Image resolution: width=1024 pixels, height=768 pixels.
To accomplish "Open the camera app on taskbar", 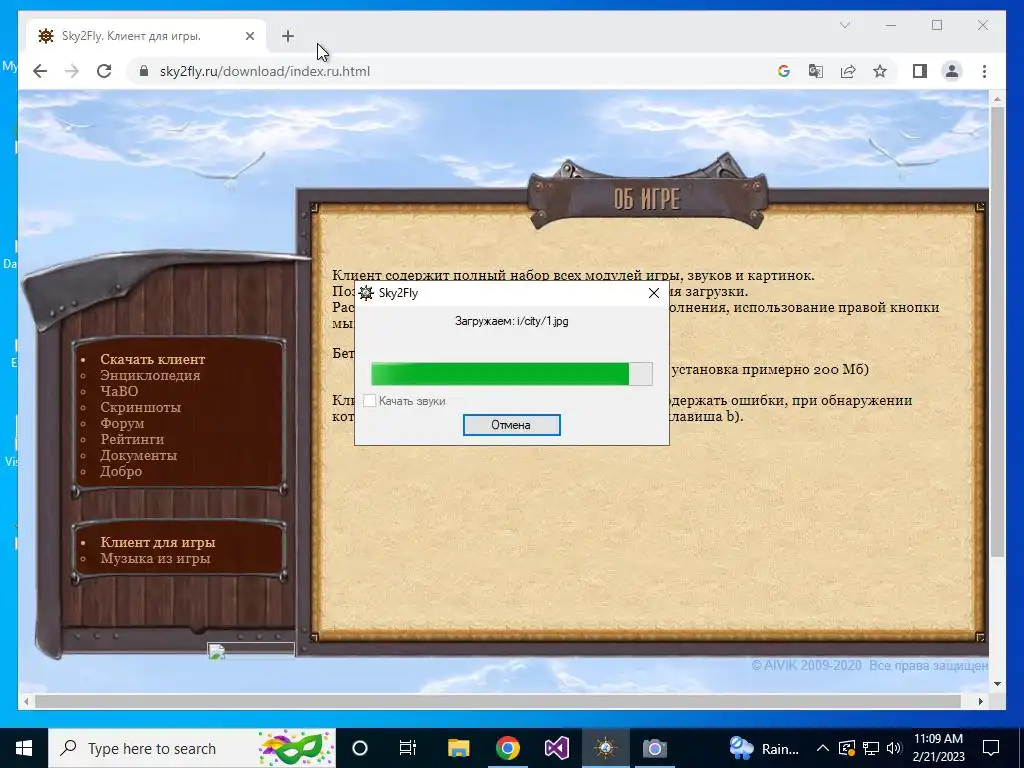I will [654, 748].
